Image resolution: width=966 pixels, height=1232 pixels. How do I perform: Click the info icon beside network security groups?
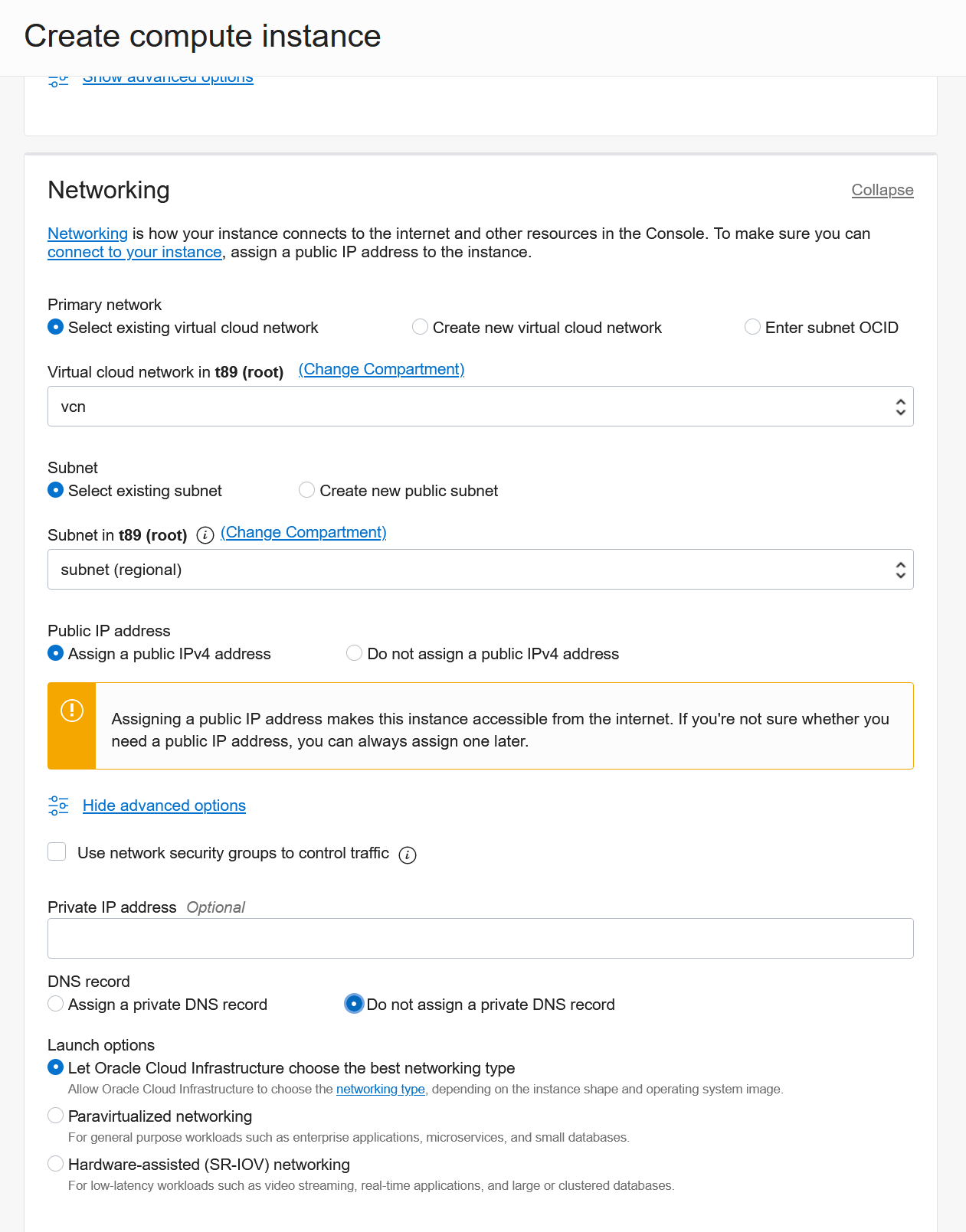click(408, 855)
